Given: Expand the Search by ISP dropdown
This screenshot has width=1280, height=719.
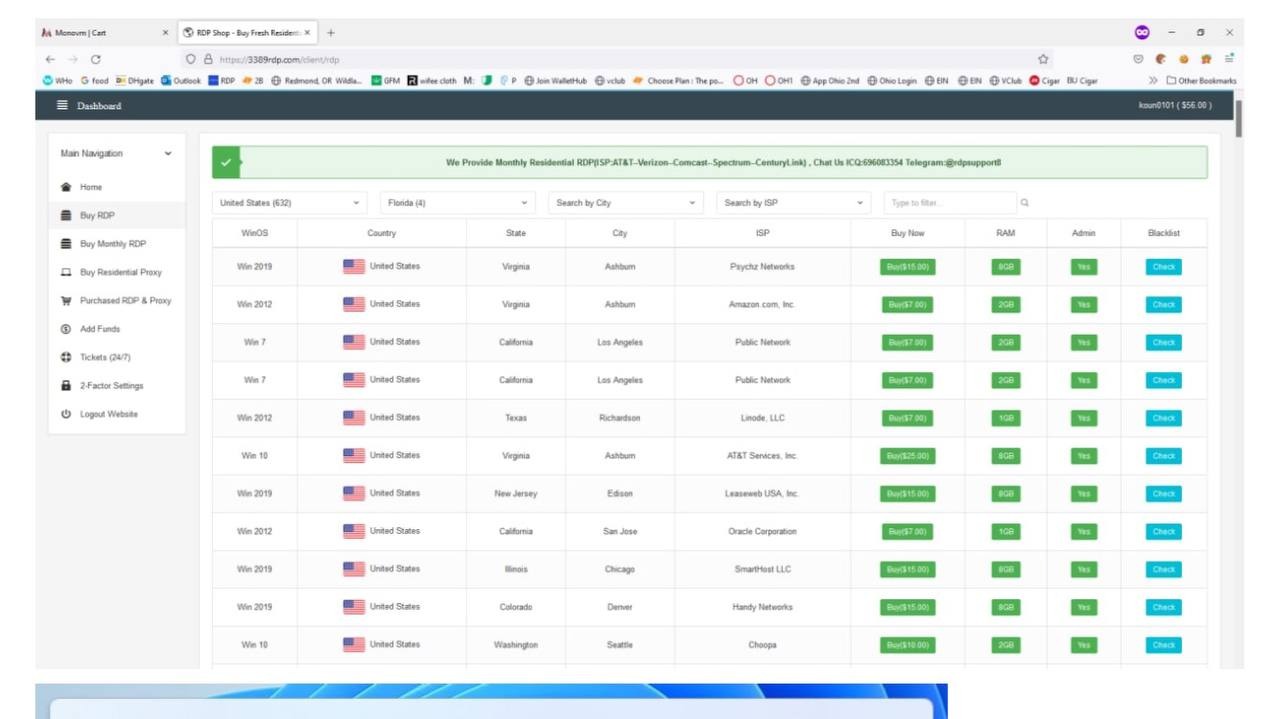Looking at the screenshot, I should tap(794, 203).
